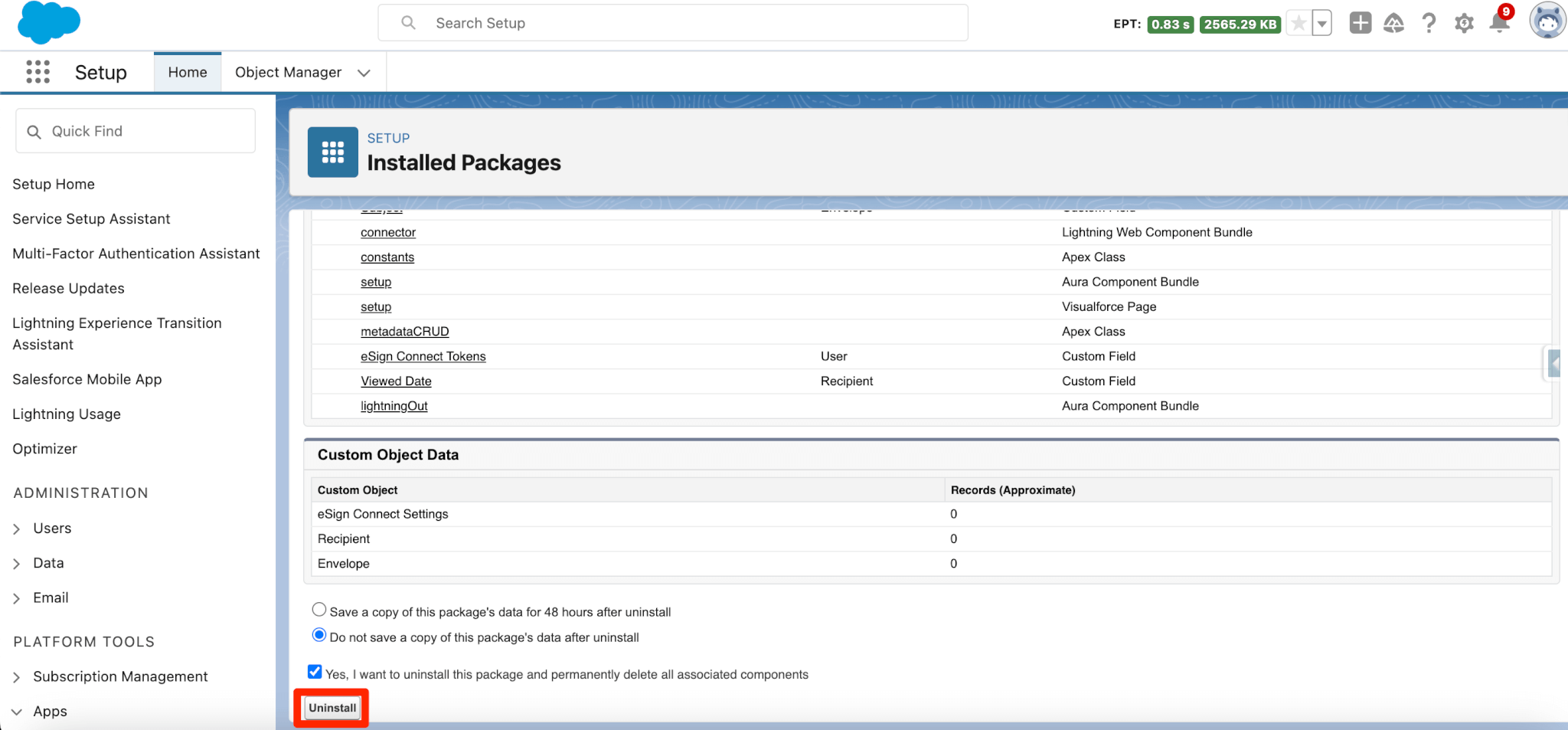
Task: Select Do not save a copy option
Action: click(x=319, y=635)
